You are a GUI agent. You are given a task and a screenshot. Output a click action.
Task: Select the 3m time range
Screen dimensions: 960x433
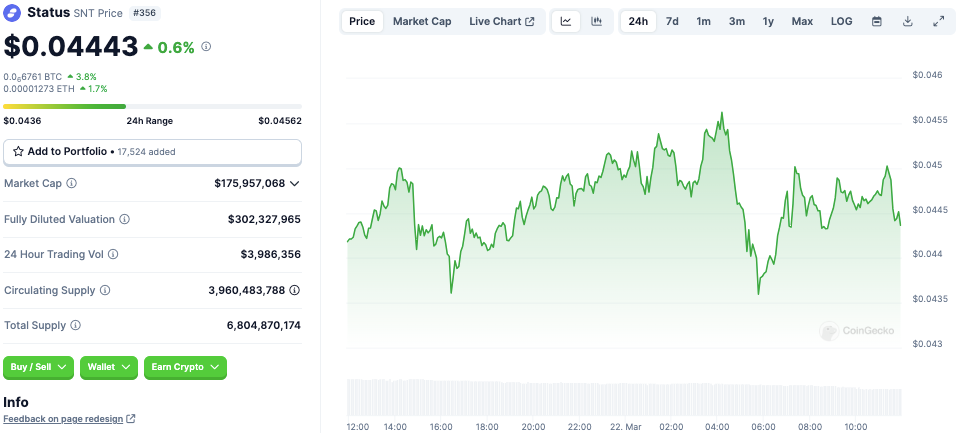click(x=737, y=21)
